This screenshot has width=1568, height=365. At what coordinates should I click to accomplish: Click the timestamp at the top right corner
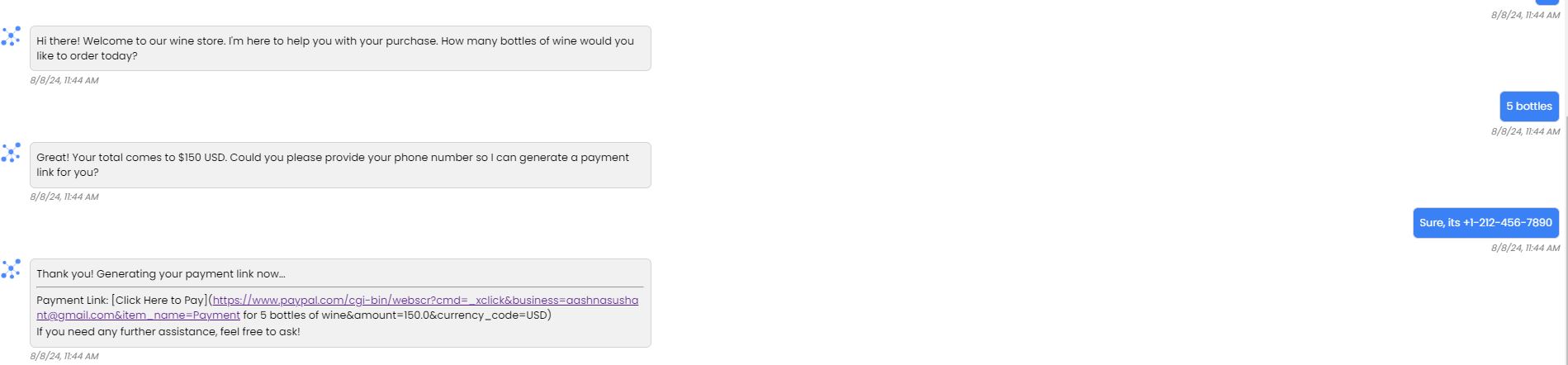pyautogui.click(x=1525, y=16)
